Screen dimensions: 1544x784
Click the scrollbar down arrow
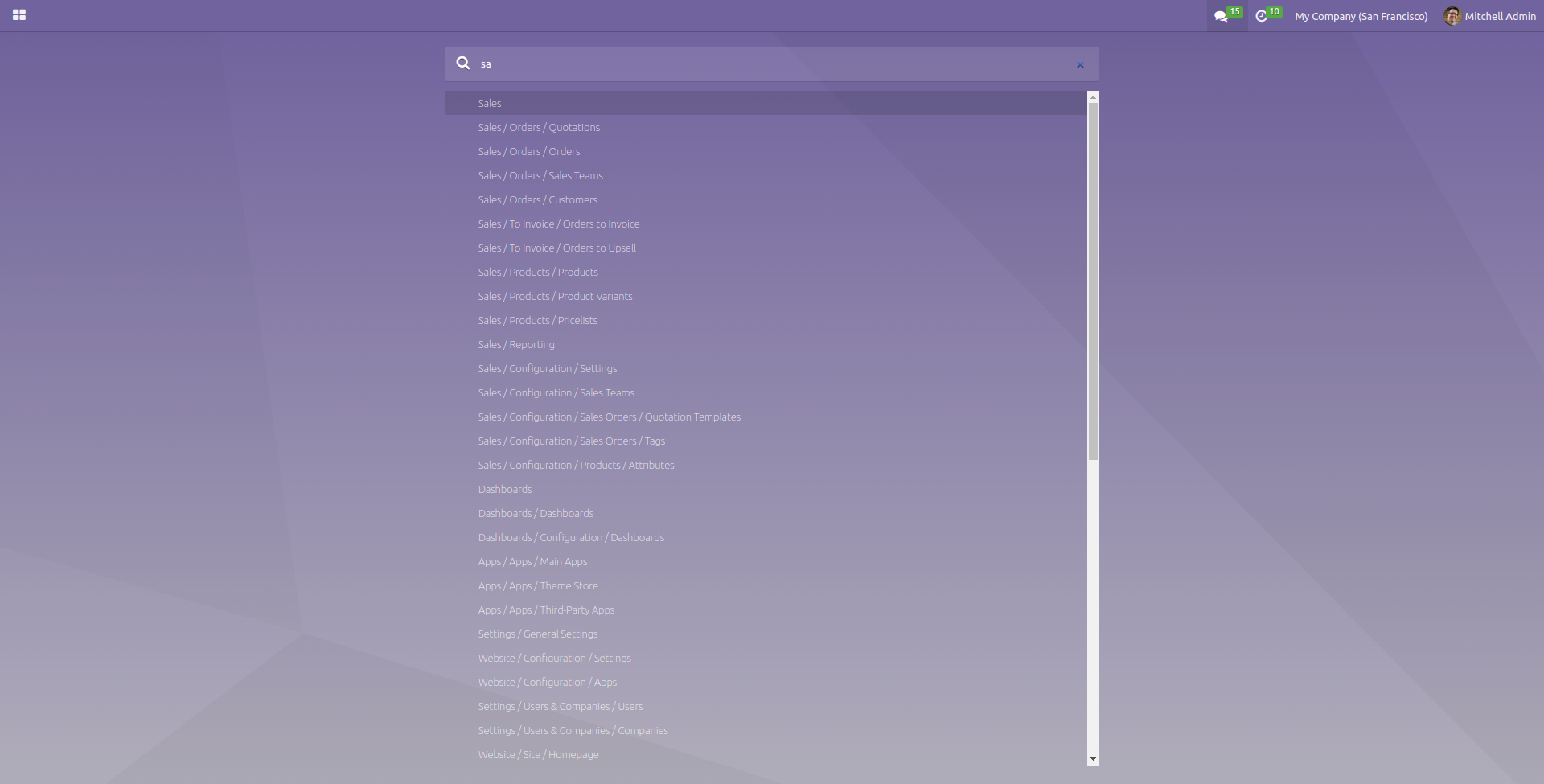point(1093,759)
